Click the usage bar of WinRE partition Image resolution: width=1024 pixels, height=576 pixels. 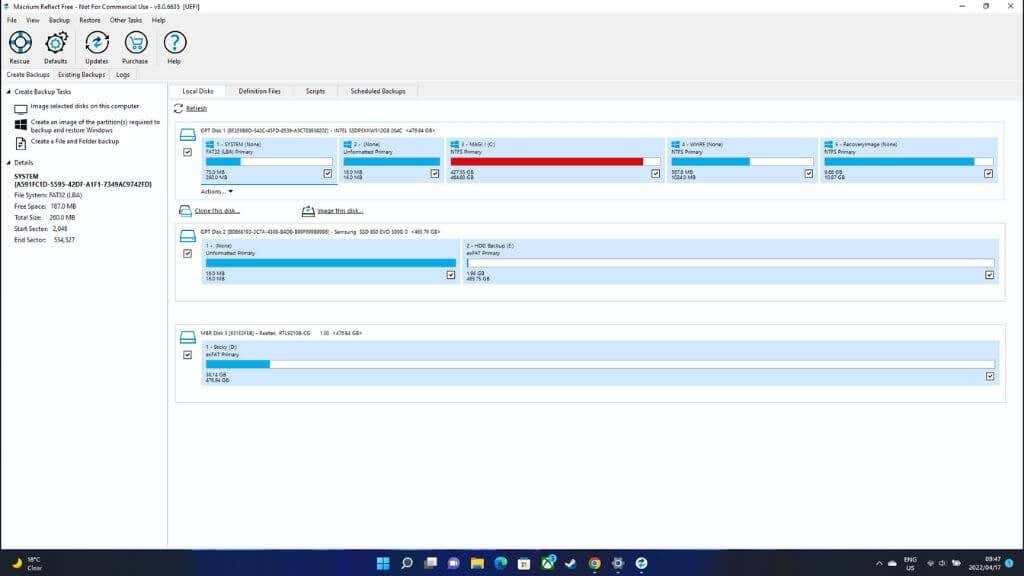tap(743, 161)
